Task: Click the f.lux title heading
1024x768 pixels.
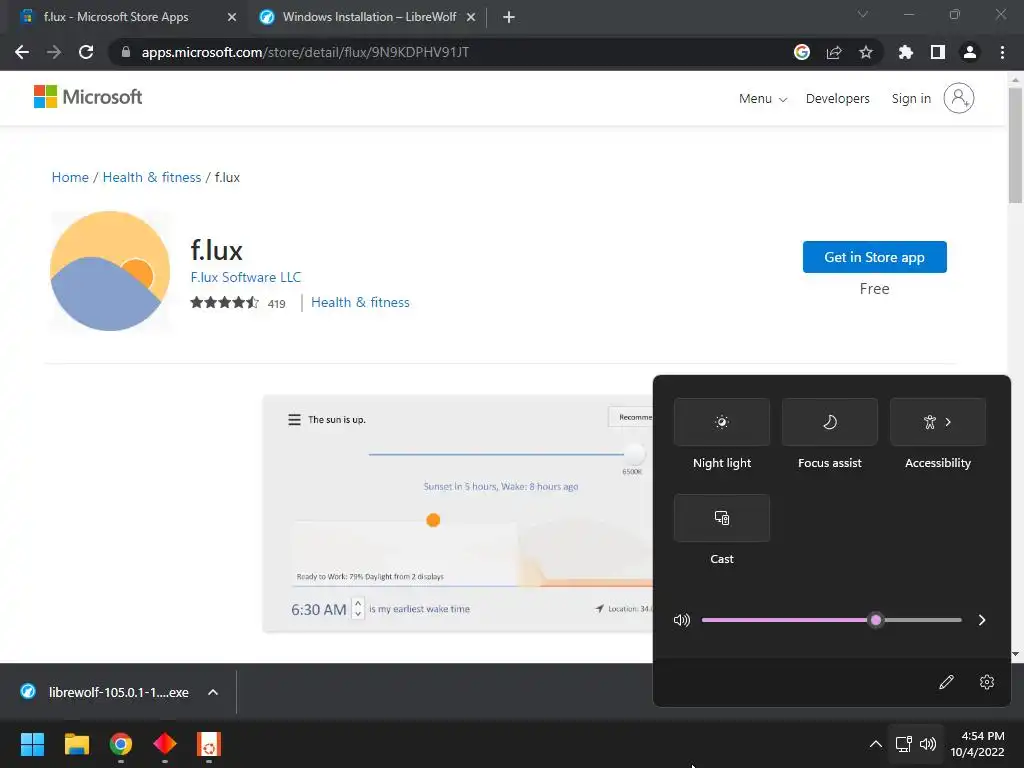Action: [216, 250]
